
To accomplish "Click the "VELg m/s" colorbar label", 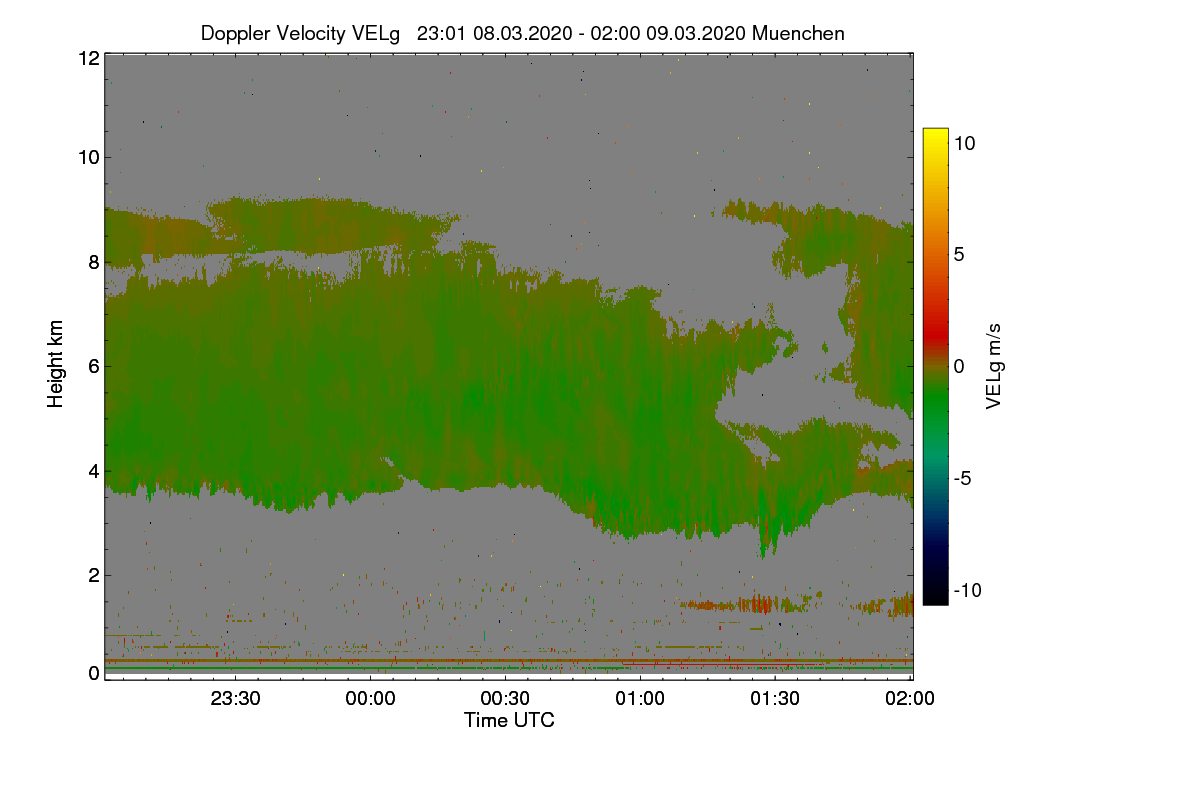I will [x=993, y=365].
